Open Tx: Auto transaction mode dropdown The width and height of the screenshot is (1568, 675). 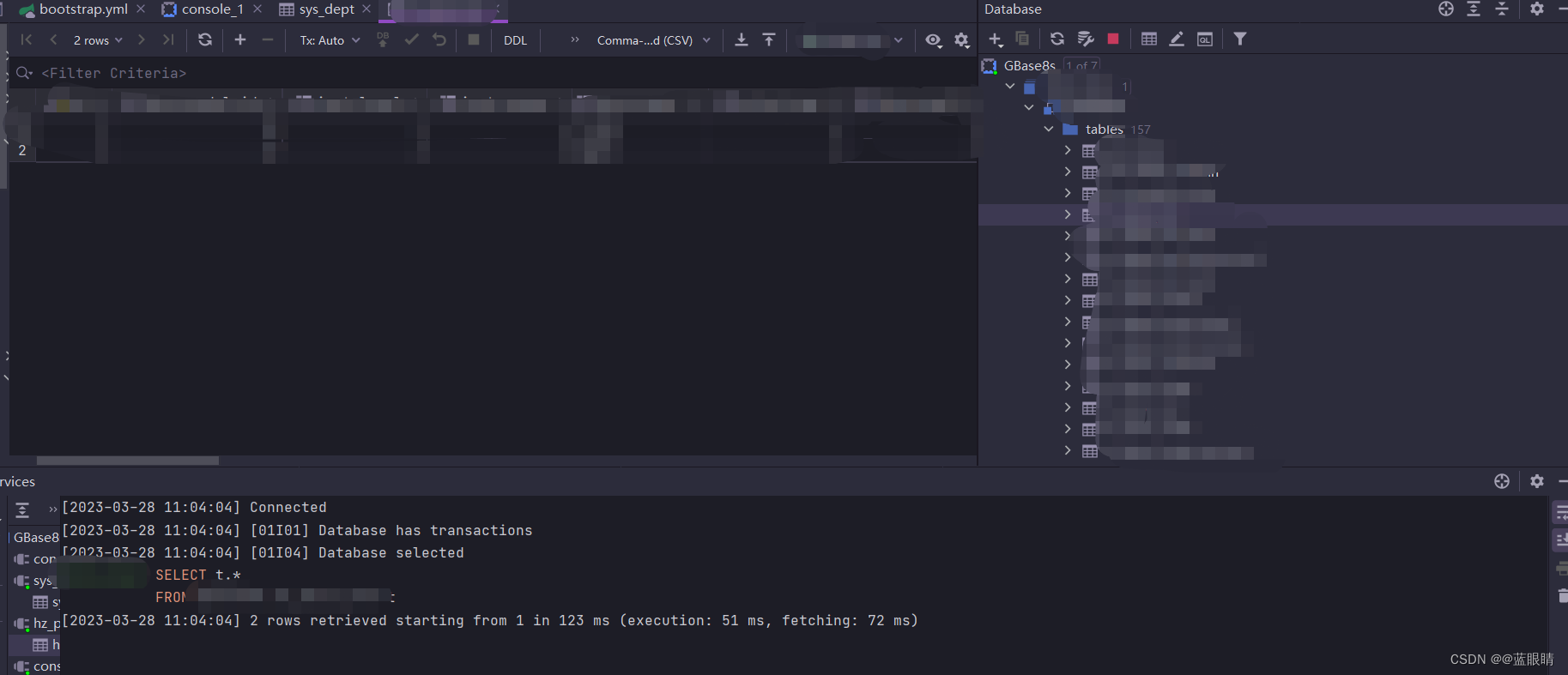pos(330,40)
